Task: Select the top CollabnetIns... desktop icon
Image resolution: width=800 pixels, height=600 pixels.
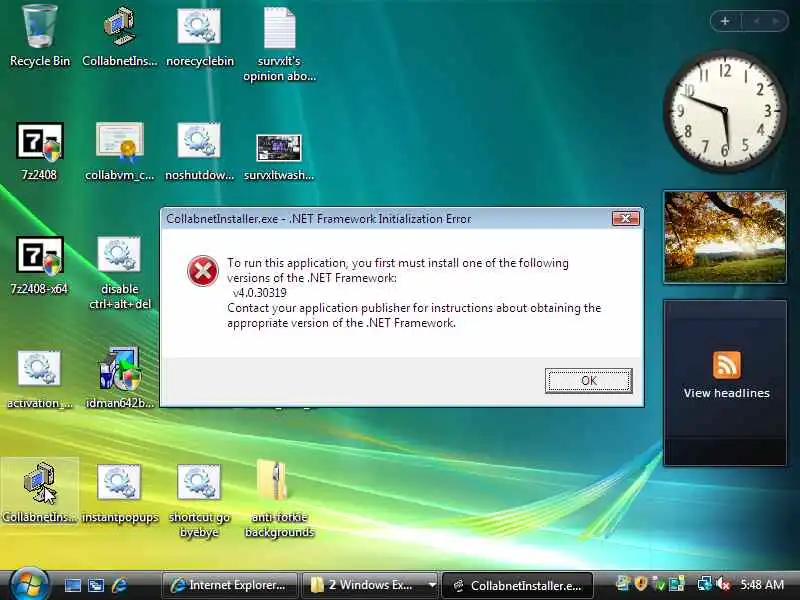Action: (119, 36)
